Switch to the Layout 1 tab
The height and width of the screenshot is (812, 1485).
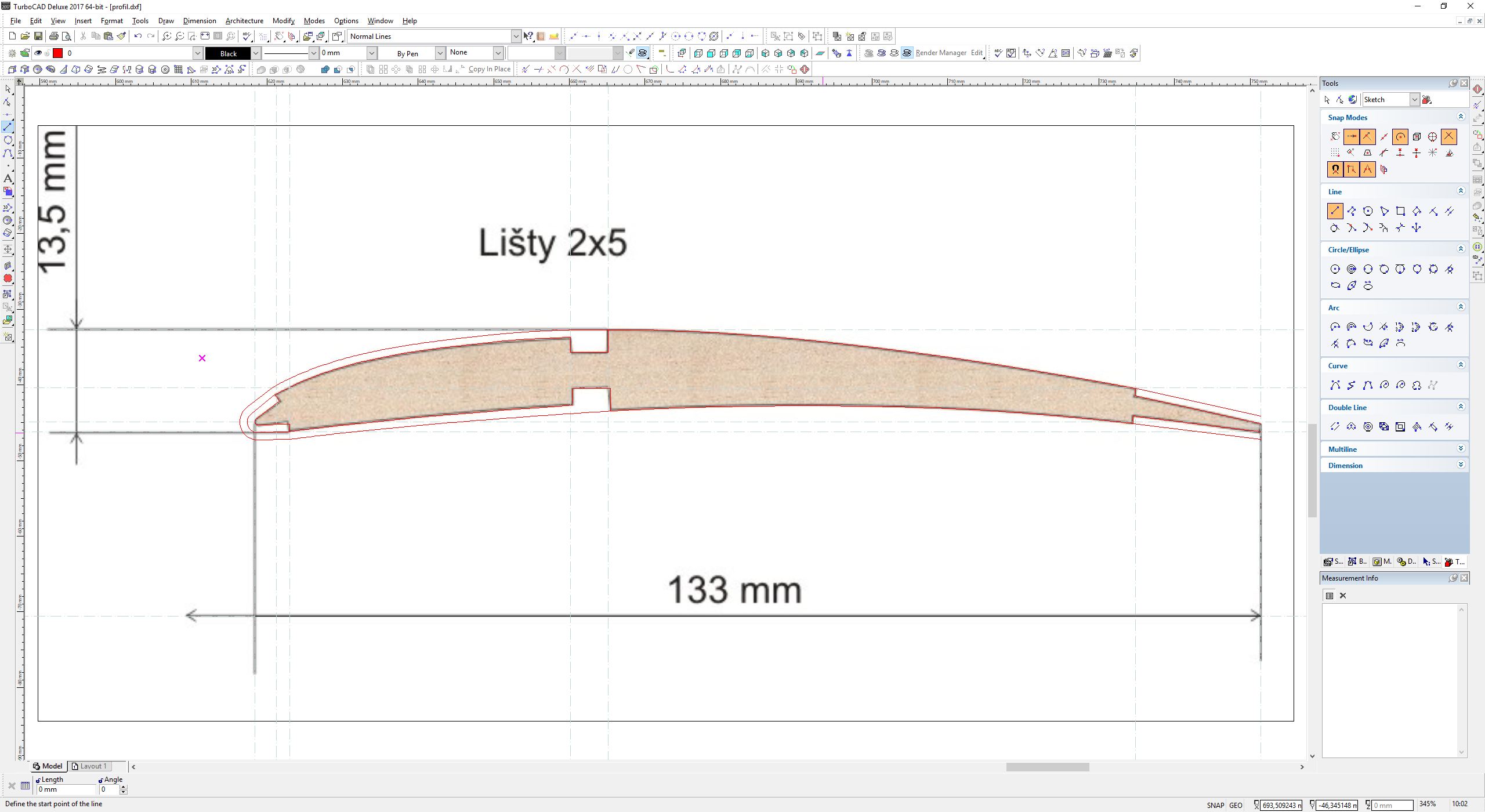[92, 766]
